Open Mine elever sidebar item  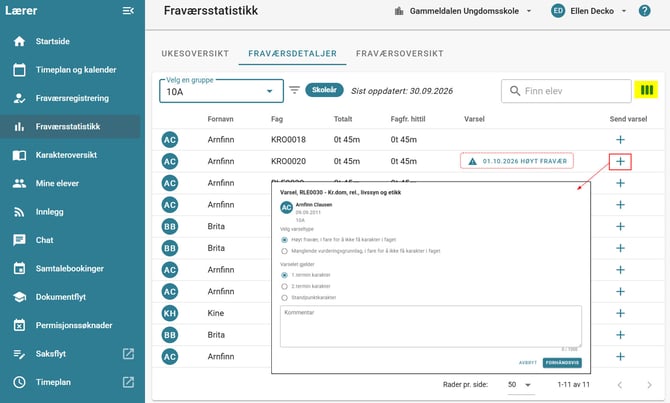click(x=70, y=183)
